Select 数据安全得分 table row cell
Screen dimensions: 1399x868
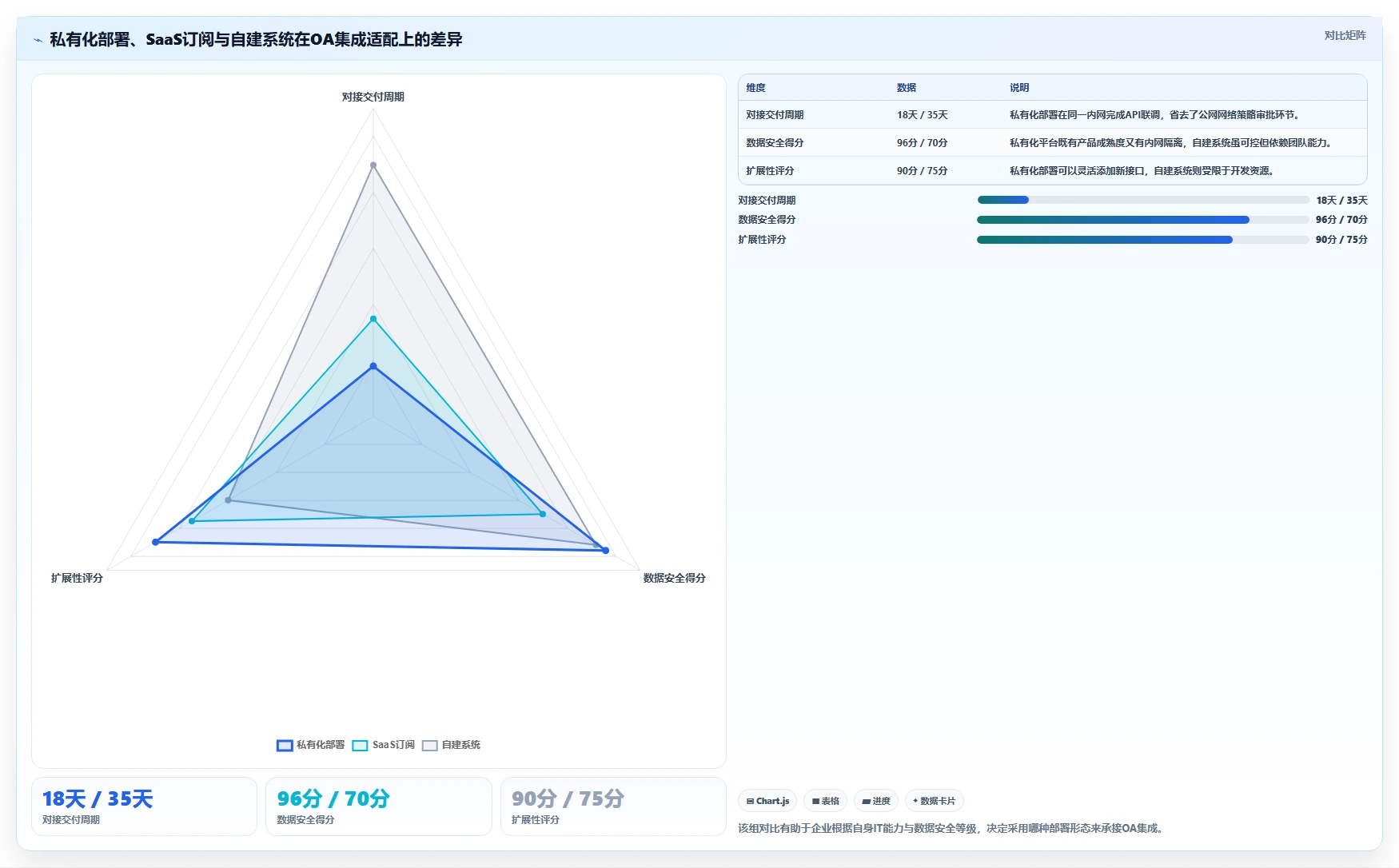tap(775, 143)
